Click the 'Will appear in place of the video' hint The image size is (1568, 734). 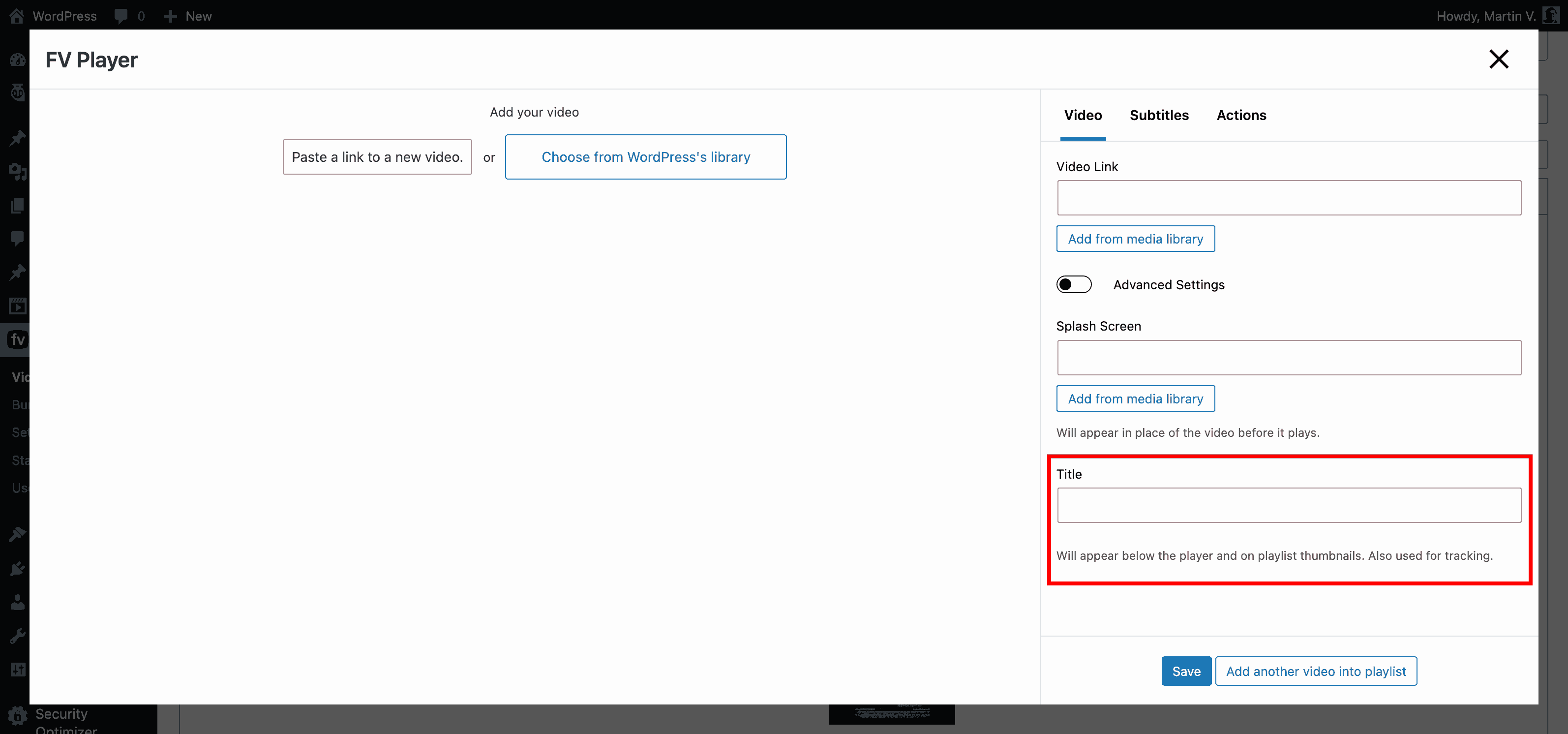click(x=1188, y=433)
